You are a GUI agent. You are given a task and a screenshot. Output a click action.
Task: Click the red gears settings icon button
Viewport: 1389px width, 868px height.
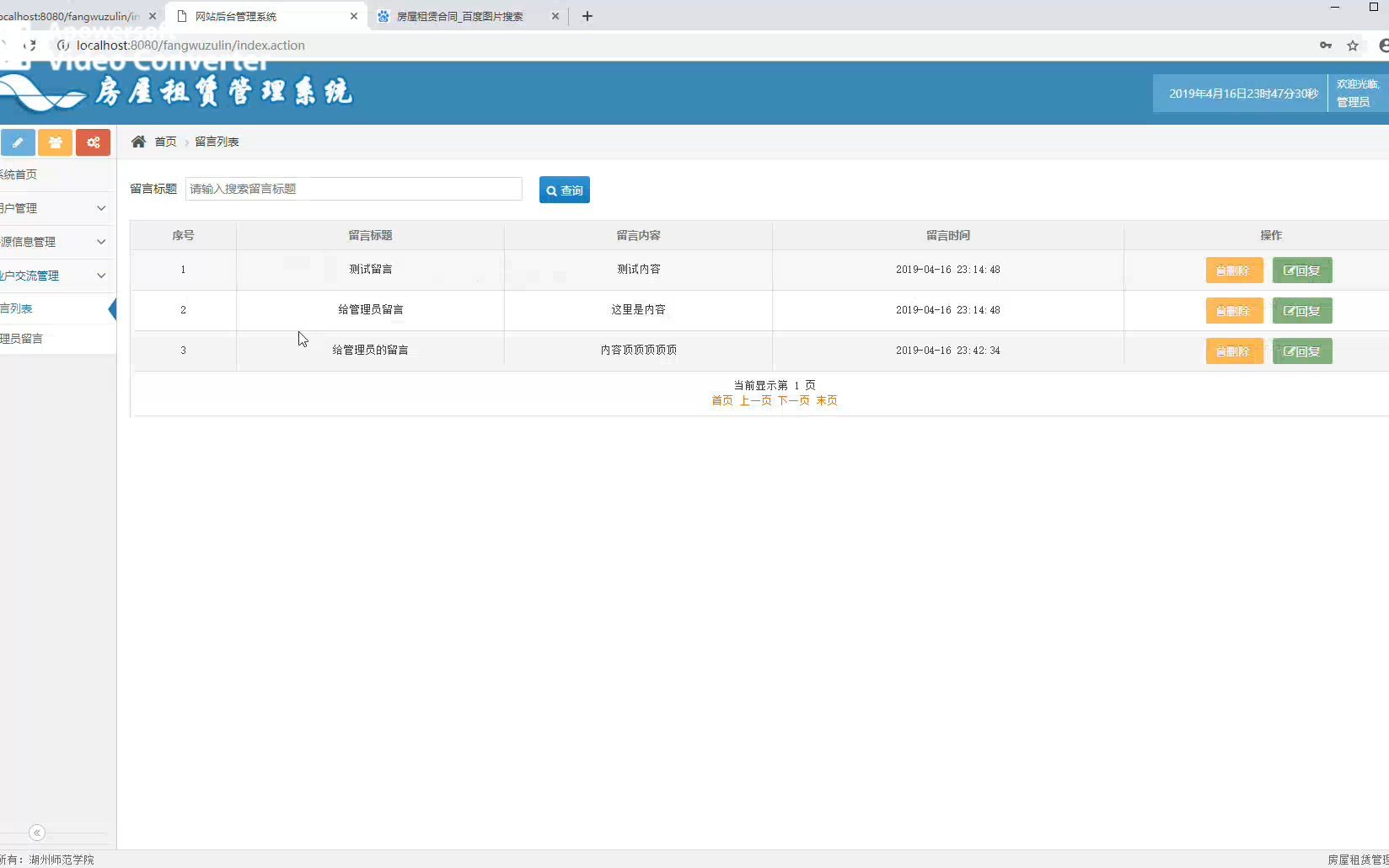click(x=93, y=142)
